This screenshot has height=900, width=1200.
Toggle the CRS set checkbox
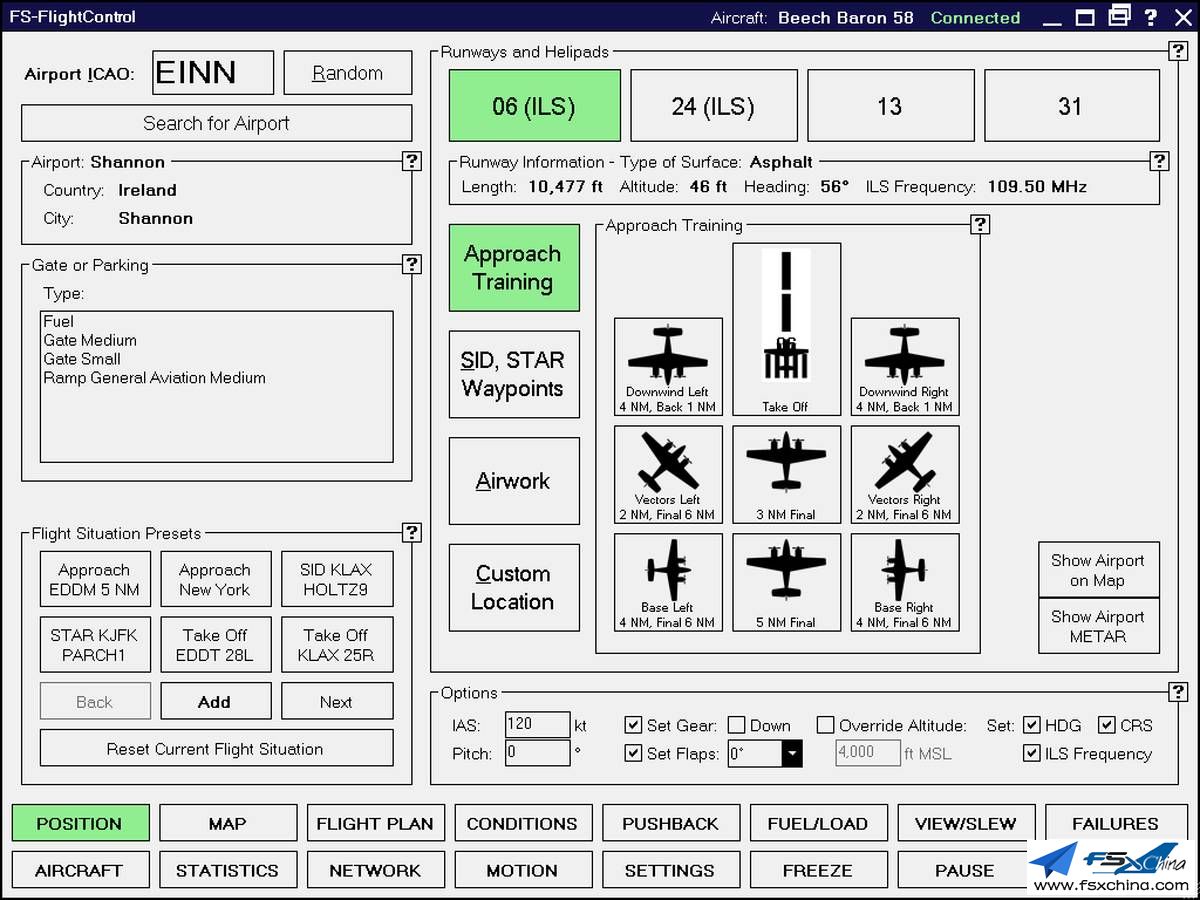tap(1107, 726)
